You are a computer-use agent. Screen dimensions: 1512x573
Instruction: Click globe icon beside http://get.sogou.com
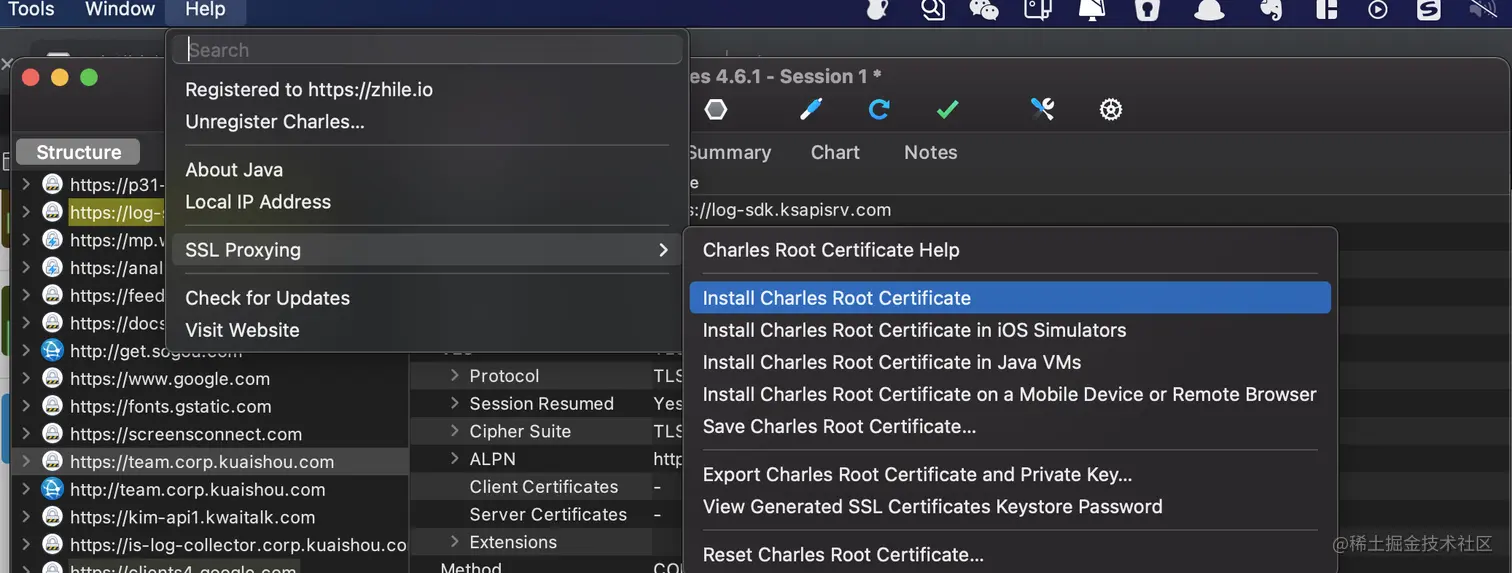point(52,351)
